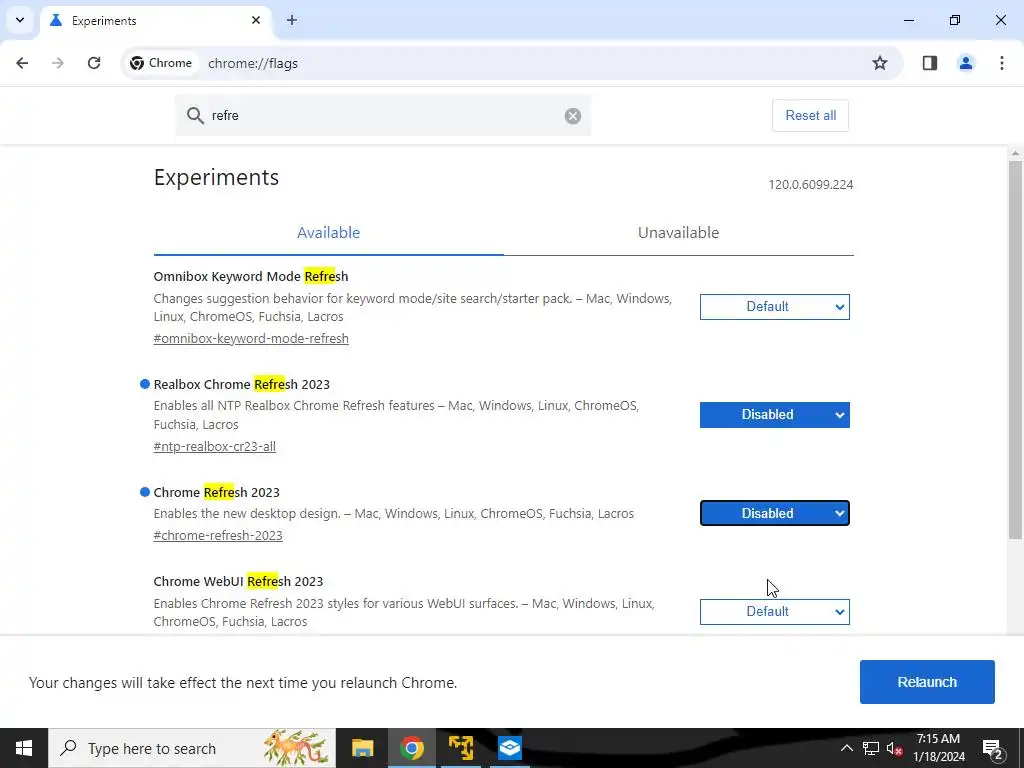Click the Chrome site info chip
Viewport: 1024px width, 768px height.
point(161,63)
